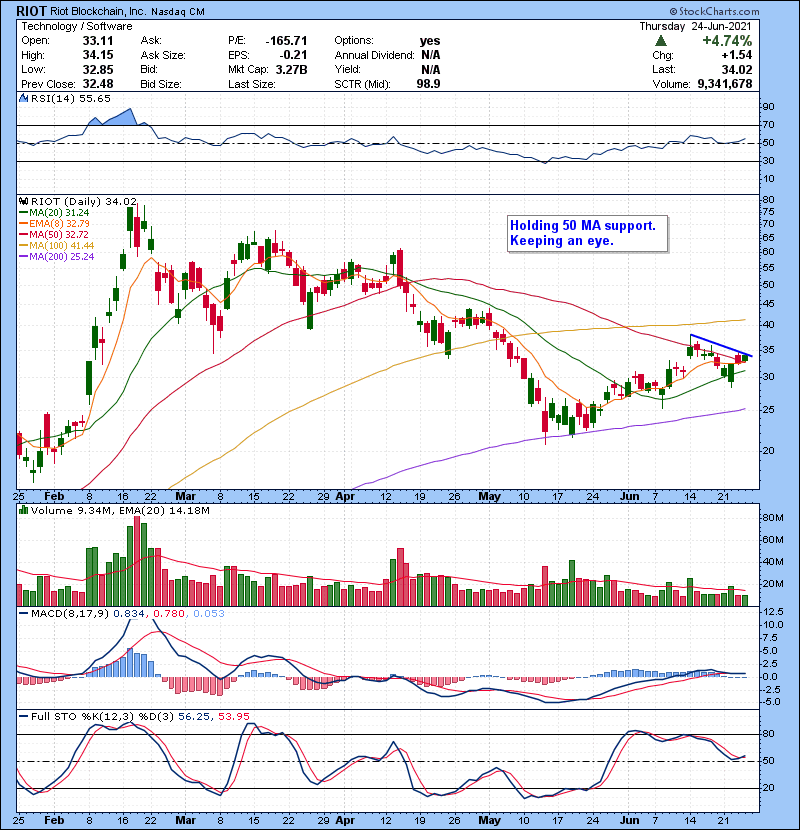
Task: Click the MA(50) 32.72 legend entry
Action: pos(54,234)
